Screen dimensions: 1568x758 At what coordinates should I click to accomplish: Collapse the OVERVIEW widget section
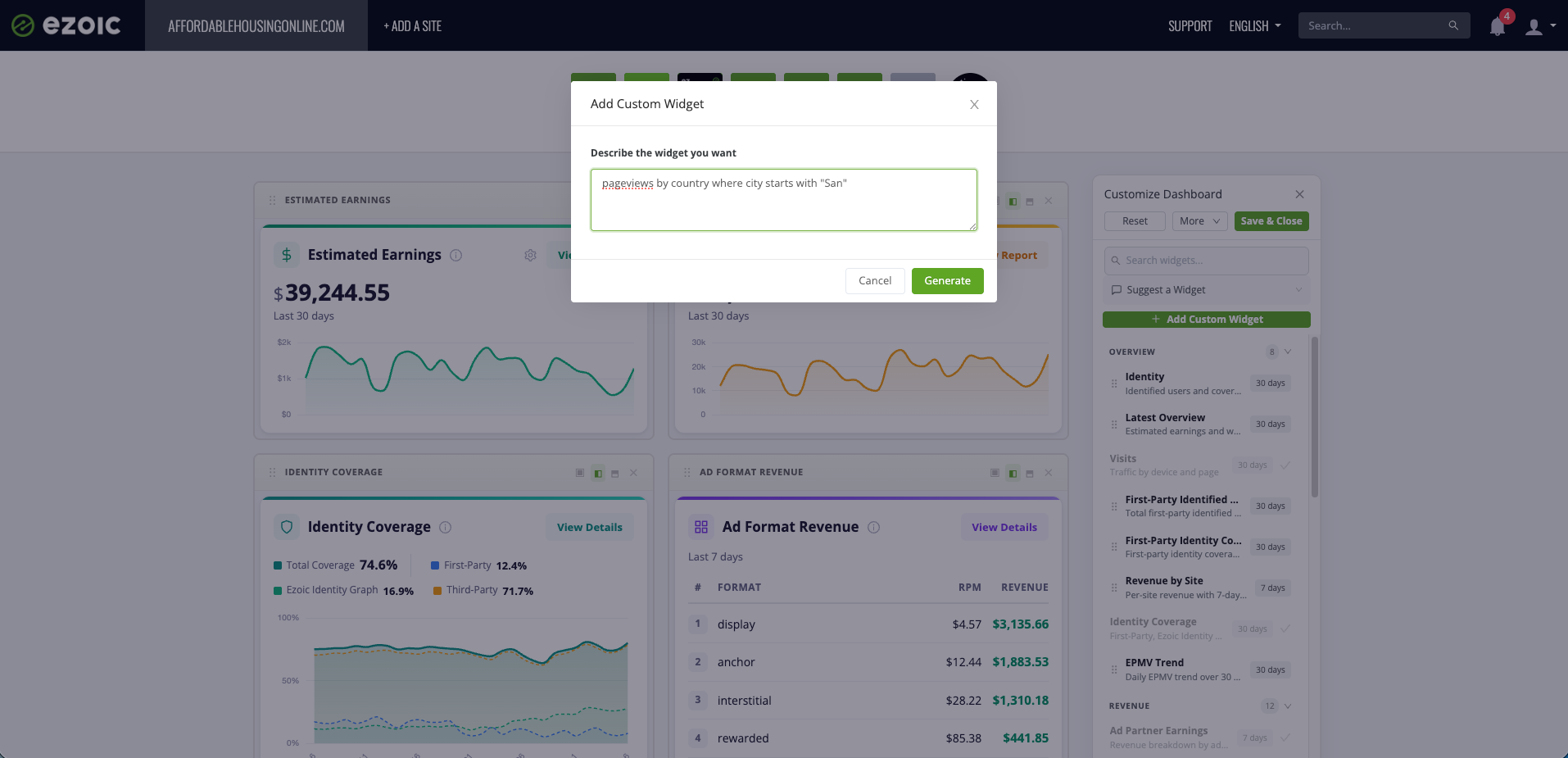pos(1288,352)
